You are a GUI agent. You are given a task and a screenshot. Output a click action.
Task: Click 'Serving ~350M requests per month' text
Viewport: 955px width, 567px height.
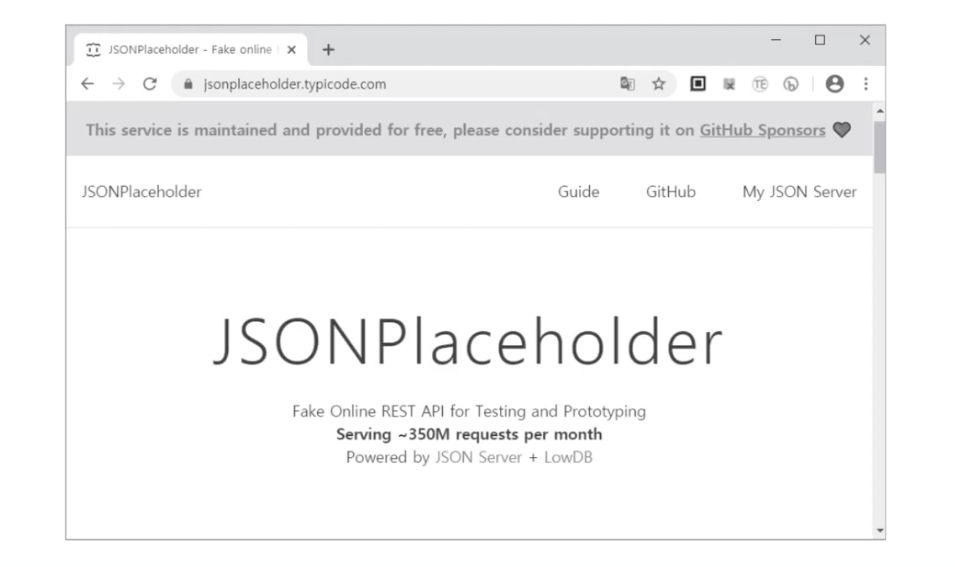[469, 434]
